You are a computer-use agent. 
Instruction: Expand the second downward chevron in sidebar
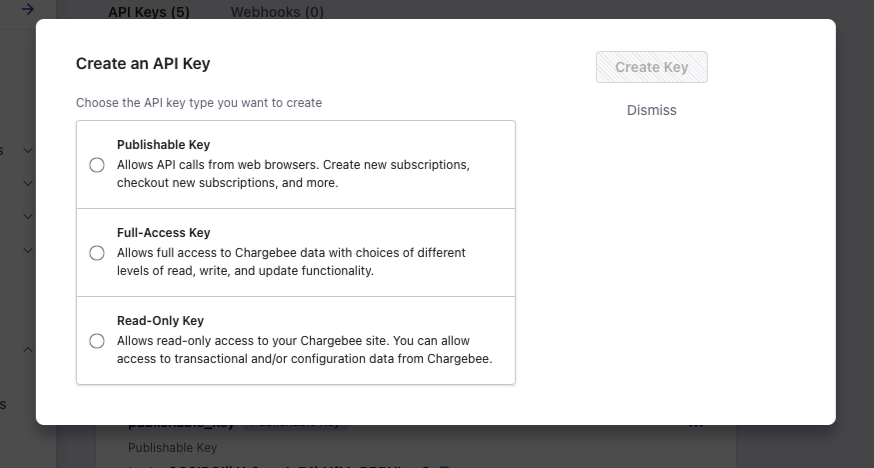pyautogui.click(x=28, y=183)
